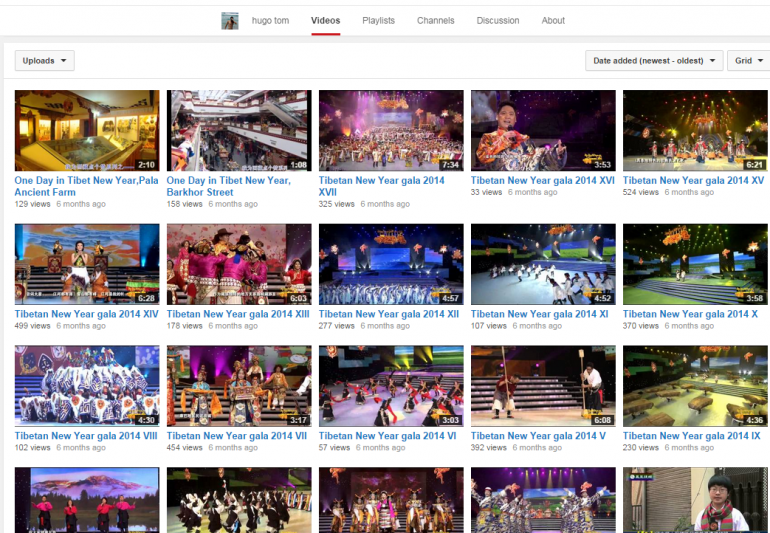Open the Discussion tab
This screenshot has width=770, height=533.
[x=497, y=21]
